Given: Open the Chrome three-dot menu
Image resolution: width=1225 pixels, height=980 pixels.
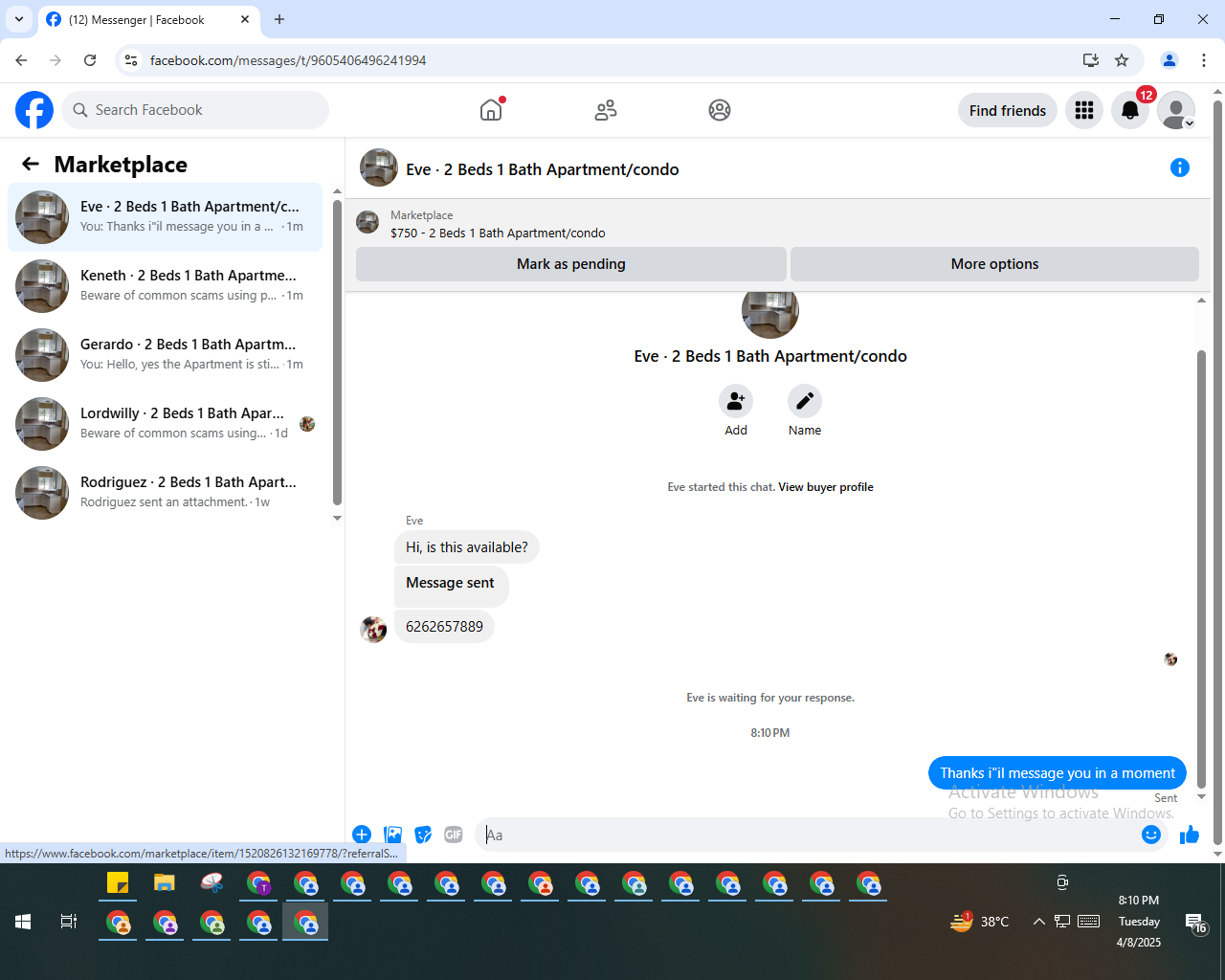Looking at the screenshot, I should tap(1204, 60).
